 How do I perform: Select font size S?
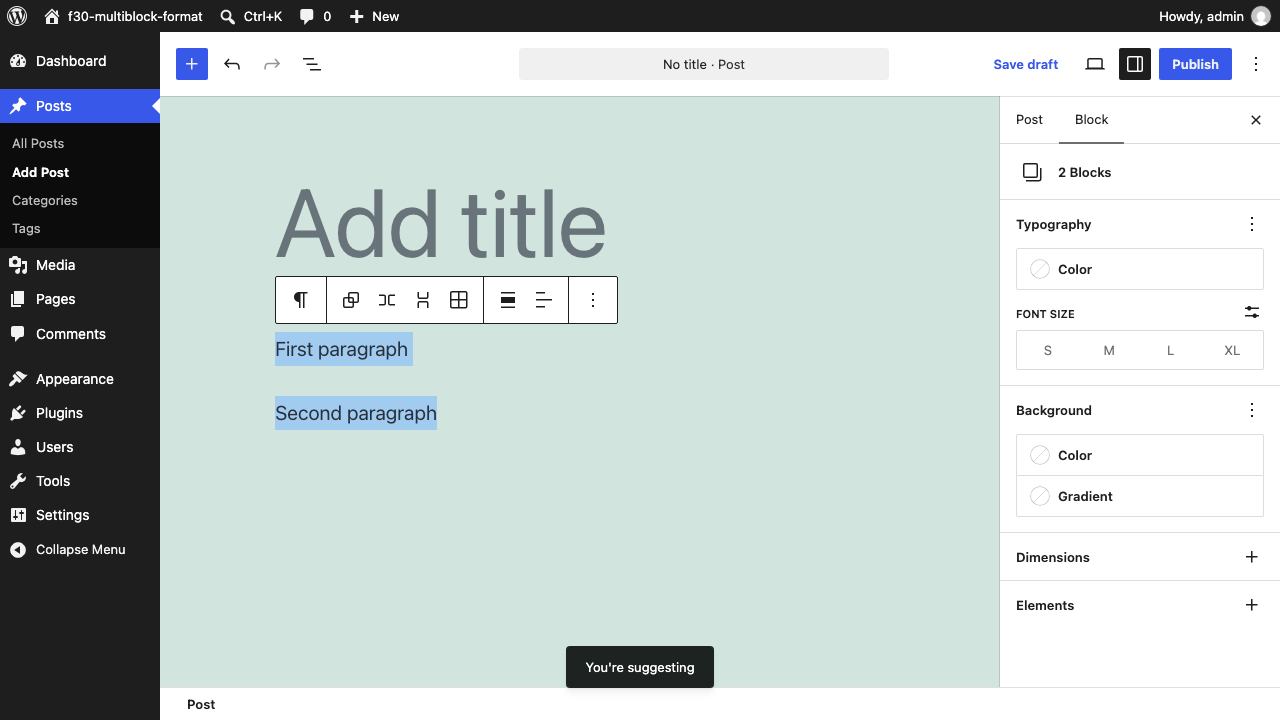tap(1048, 351)
